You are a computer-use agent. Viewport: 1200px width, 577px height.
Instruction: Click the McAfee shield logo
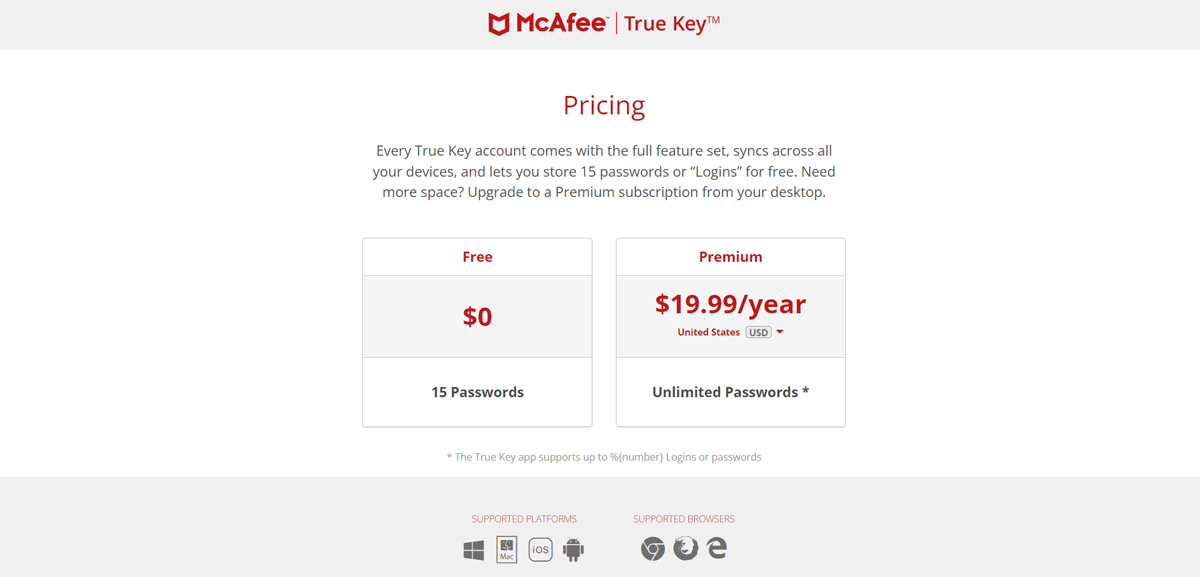(497, 23)
